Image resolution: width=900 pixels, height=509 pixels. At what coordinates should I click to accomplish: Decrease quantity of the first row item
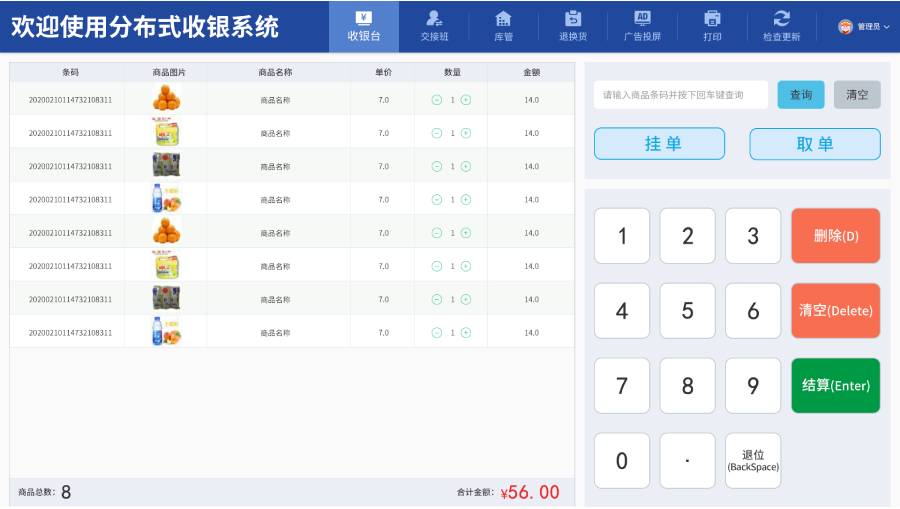(437, 100)
